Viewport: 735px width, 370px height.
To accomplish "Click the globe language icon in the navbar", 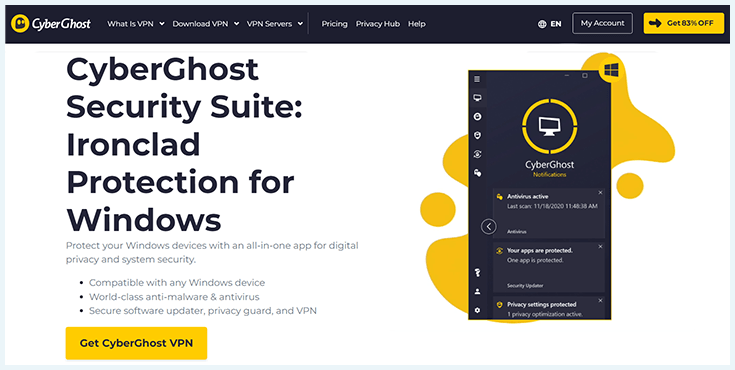I will pos(542,24).
